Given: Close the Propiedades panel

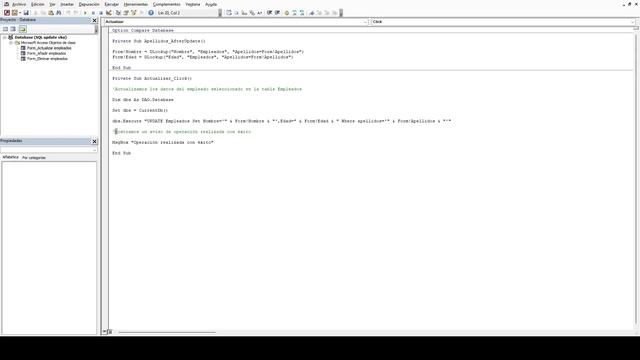Looking at the screenshot, I should pyautogui.click(x=94, y=141).
